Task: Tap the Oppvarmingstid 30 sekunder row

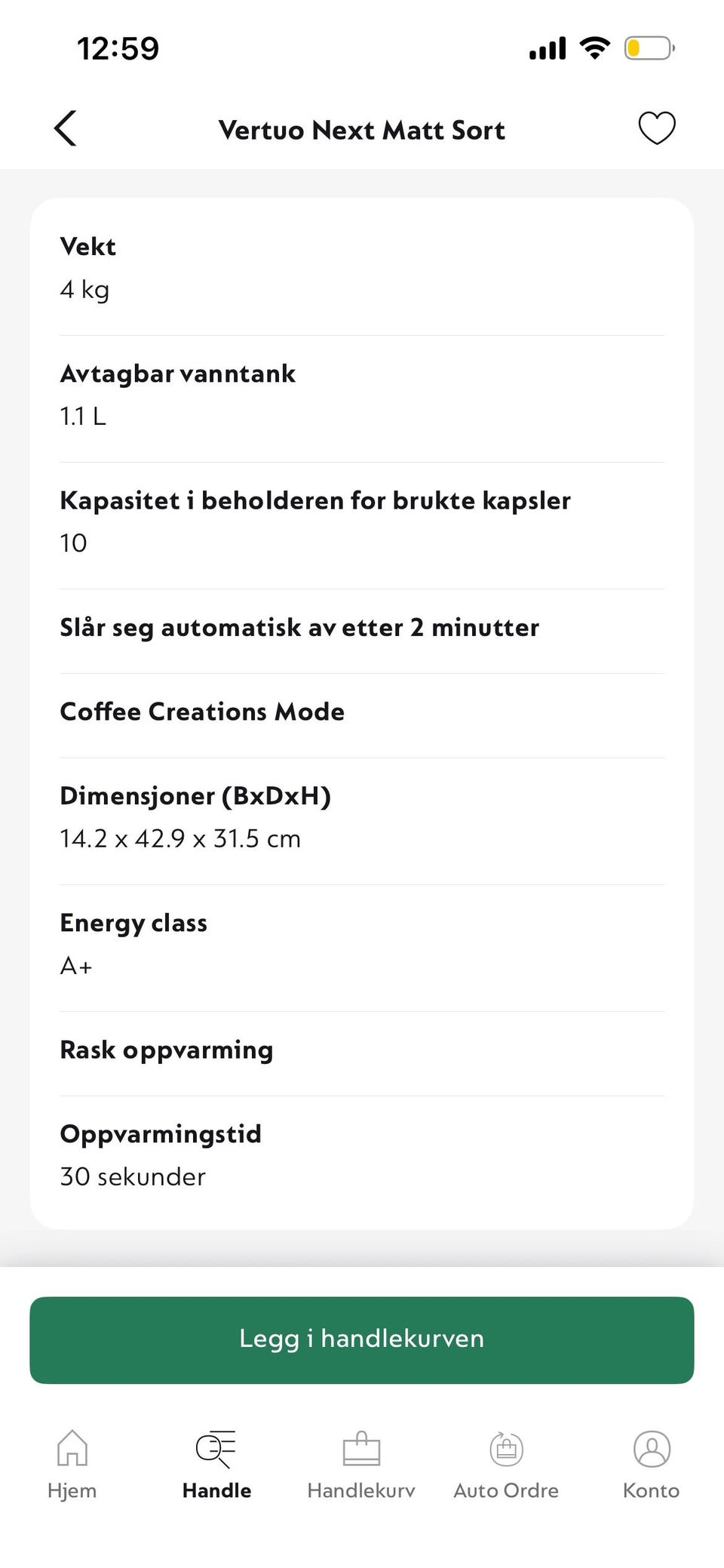Action: pyautogui.click(x=362, y=1155)
